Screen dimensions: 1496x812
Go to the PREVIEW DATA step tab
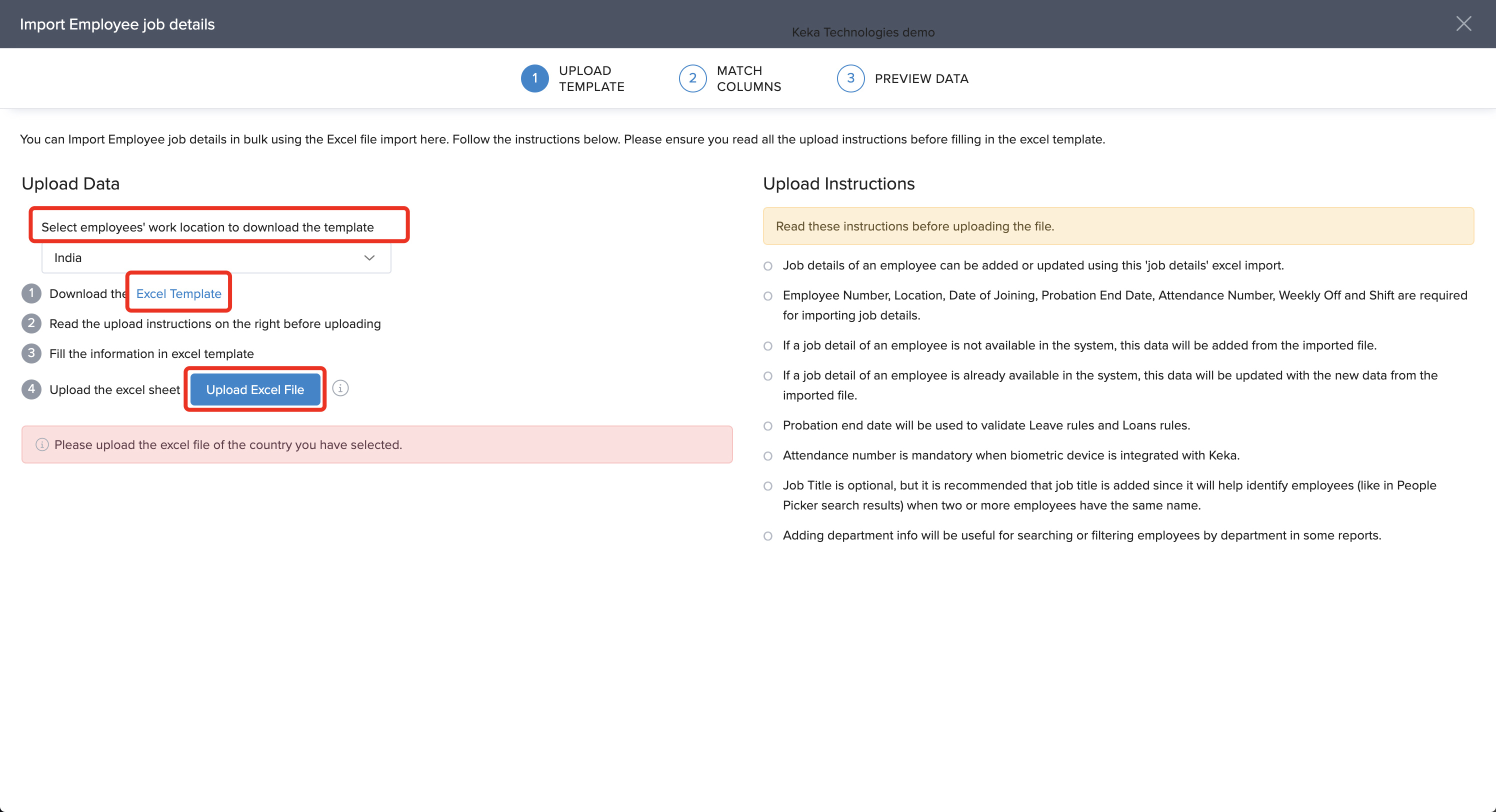click(x=921, y=78)
